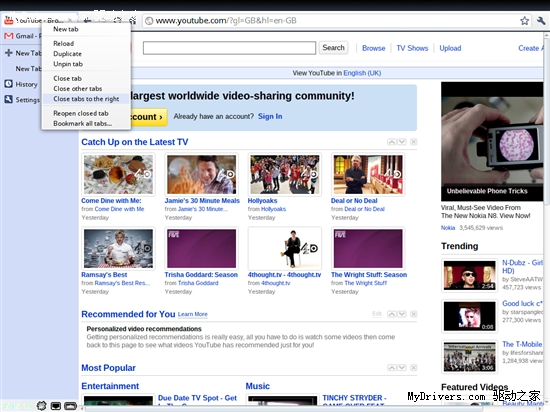Click the History clock icon in sidebar
This screenshot has height=412, width=550.
tap(9, 84)
